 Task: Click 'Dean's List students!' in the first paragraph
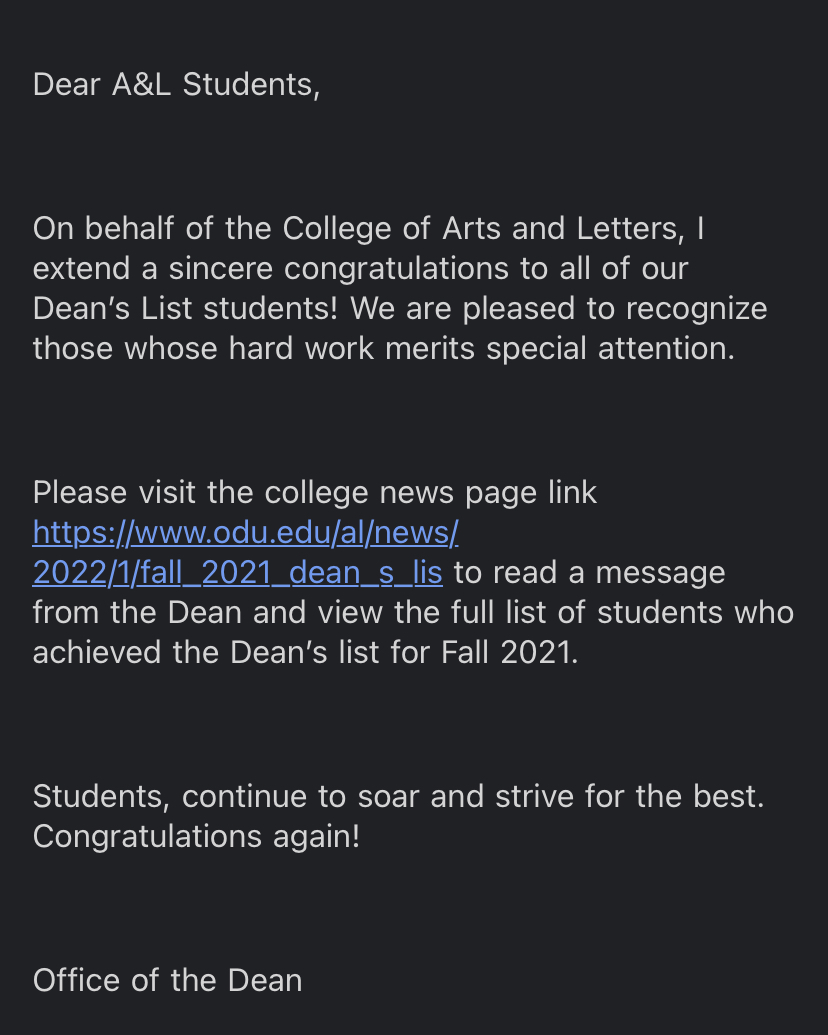(186, 309)
